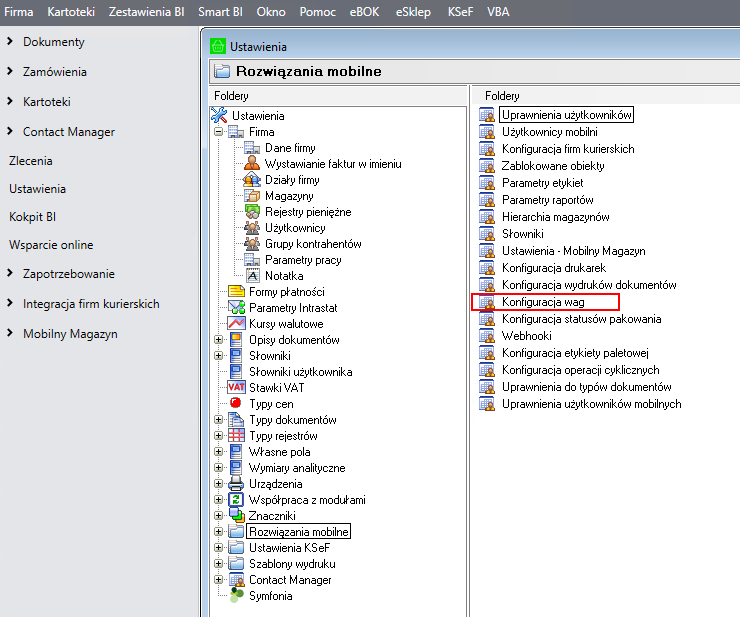Select Użytkownicy mobilni in folder list
This screenshot has width=740, height=617.
click(550, 132)
